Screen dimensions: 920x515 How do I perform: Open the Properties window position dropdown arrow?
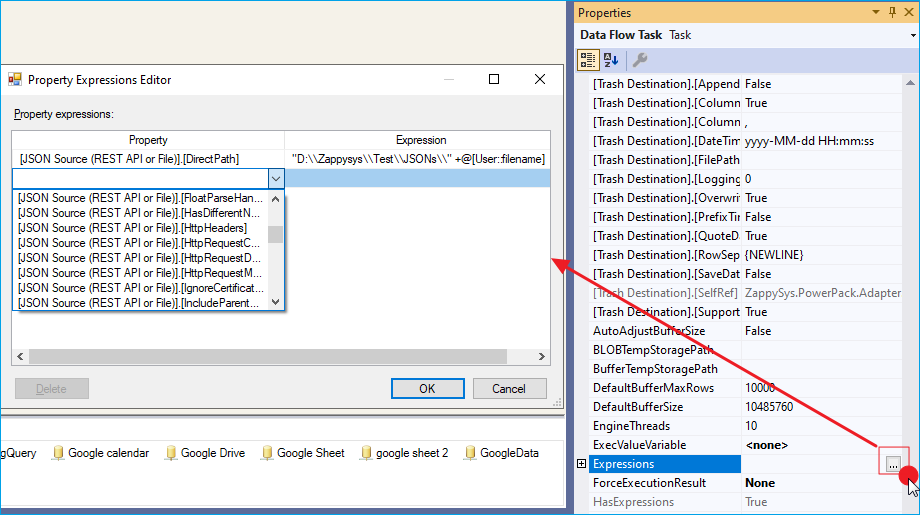877,12
